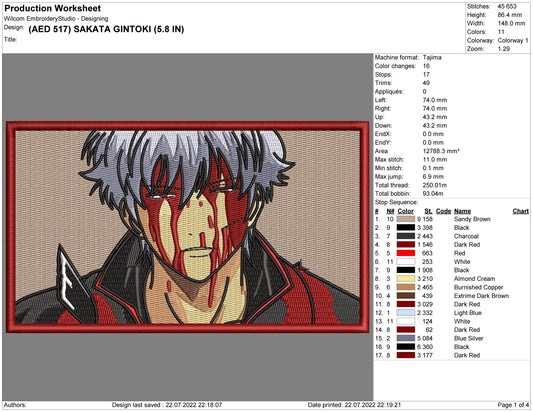Click the Extreme Dark Brown swatch
533x412 pixels.
(406, 295)
